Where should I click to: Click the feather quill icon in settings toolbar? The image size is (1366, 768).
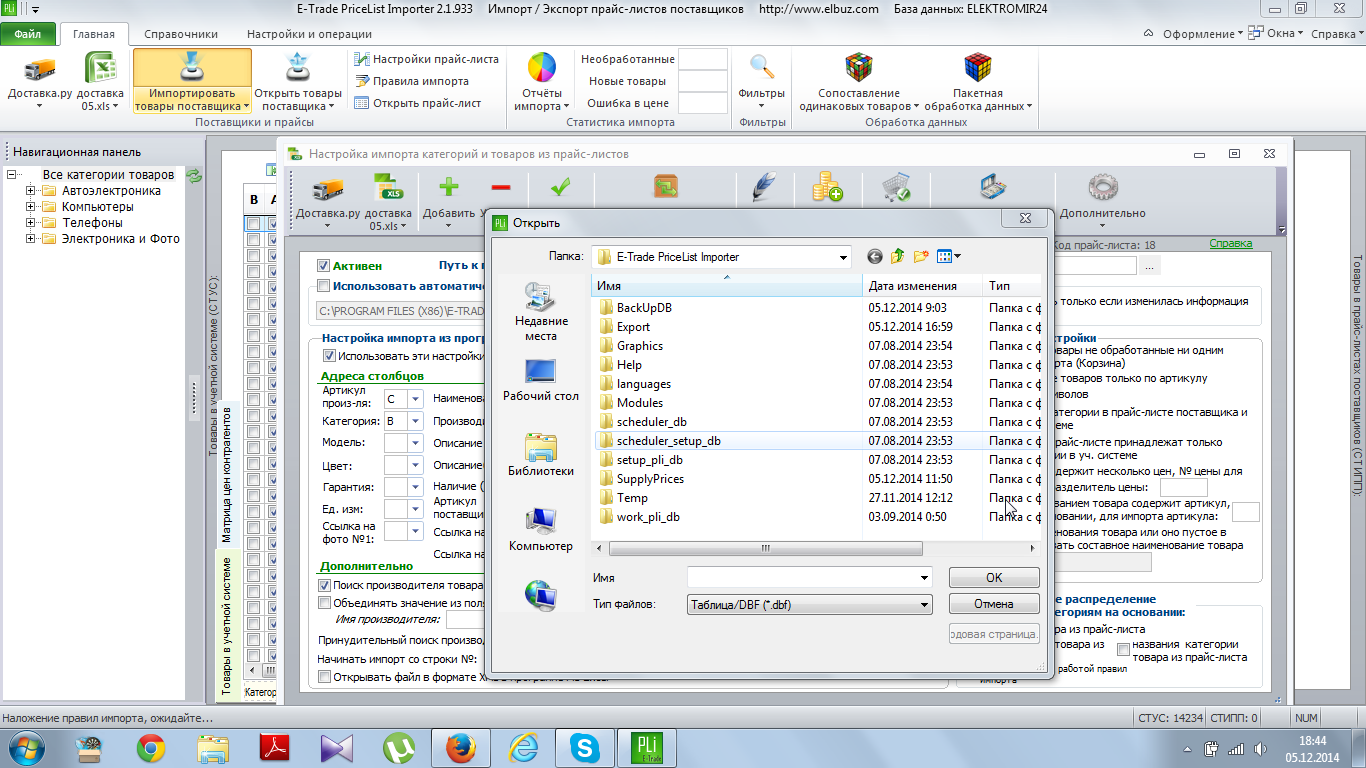pyautogui.click(x=764, y=187)
